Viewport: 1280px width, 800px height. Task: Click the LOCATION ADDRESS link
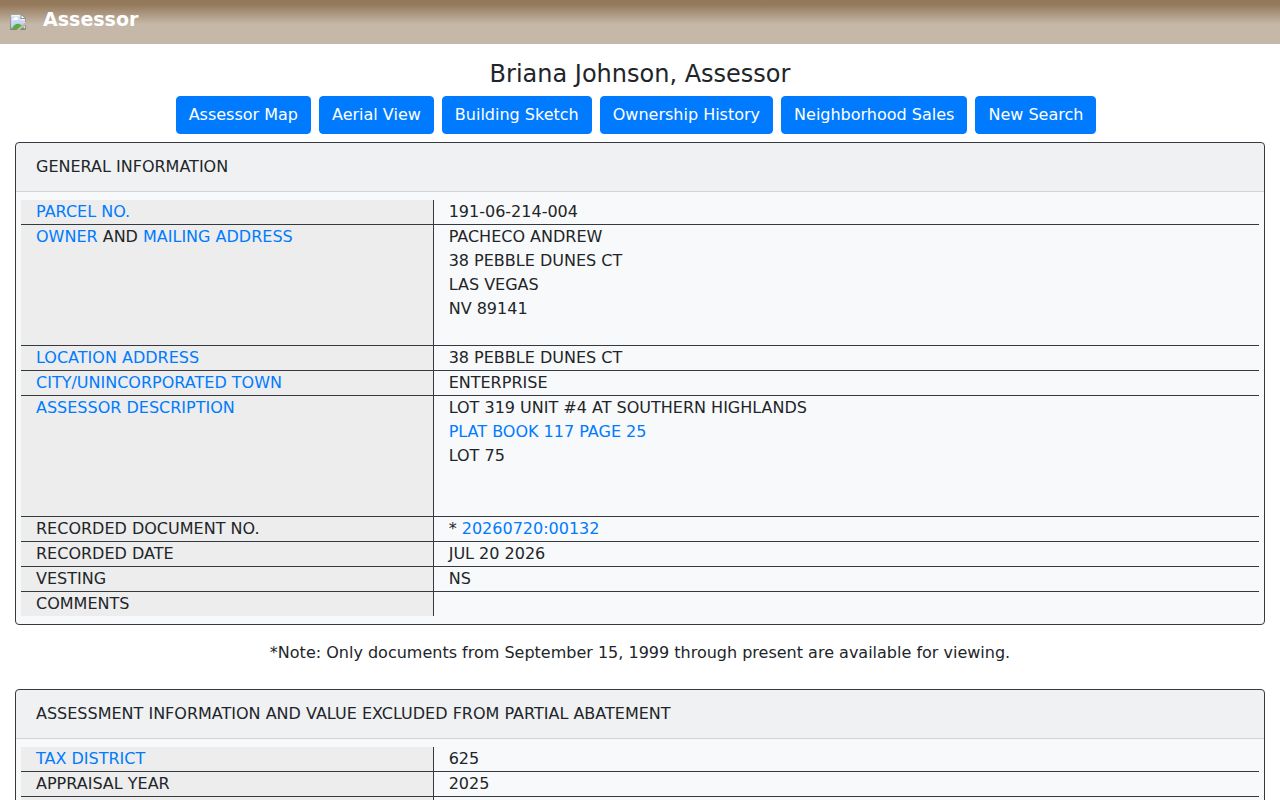tap(117, 358)
